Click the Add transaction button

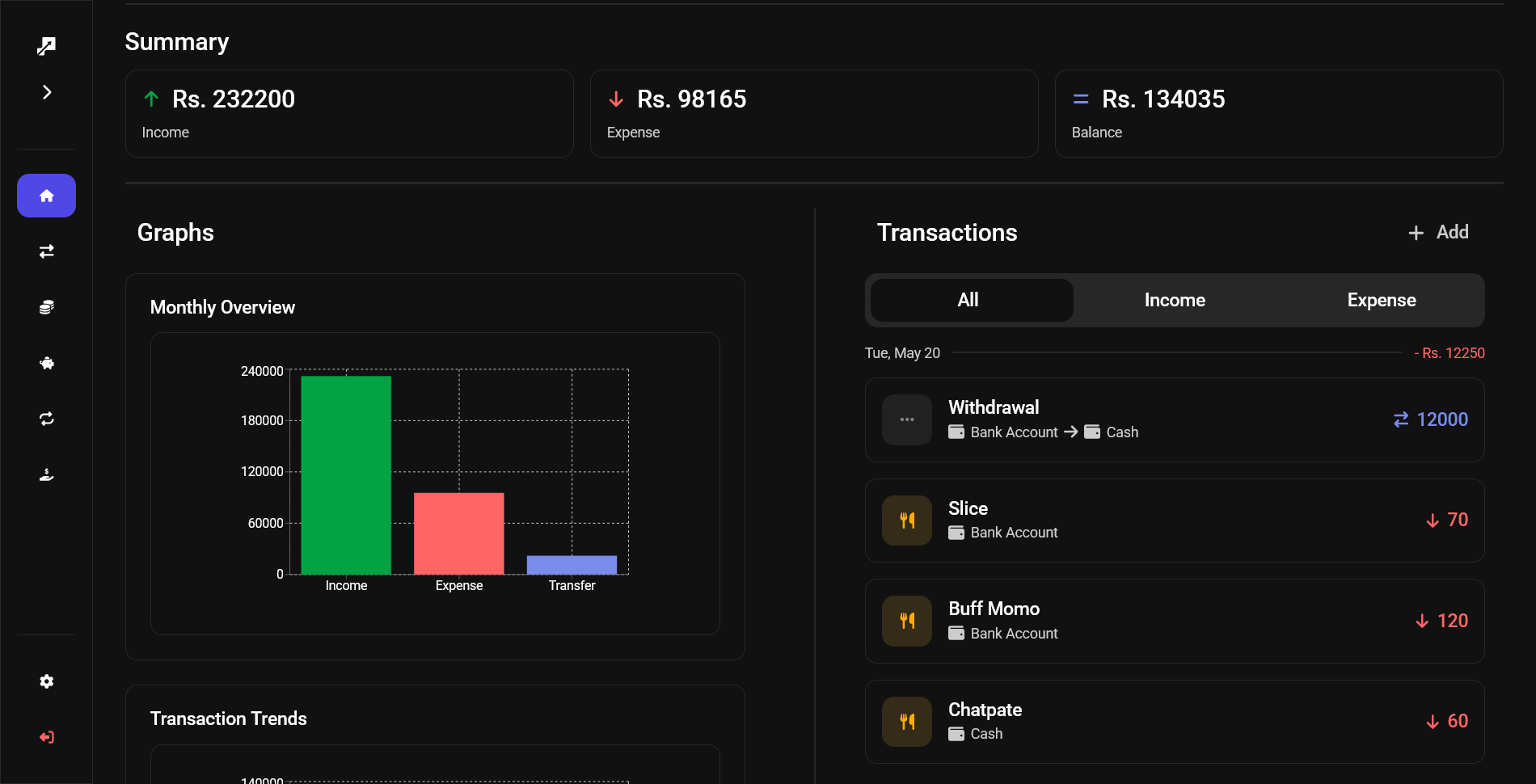click(1438, 233)
